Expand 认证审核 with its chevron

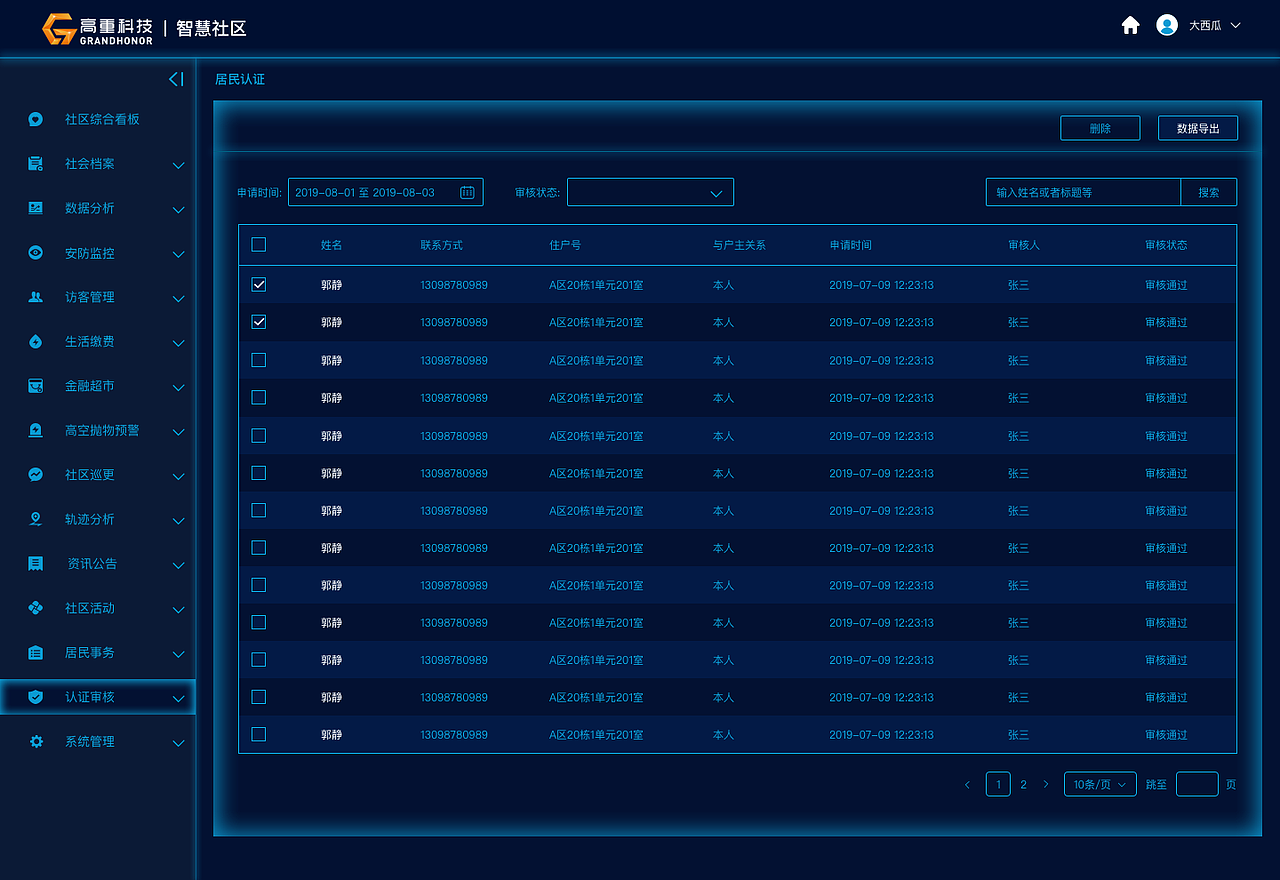click(178, 699)
